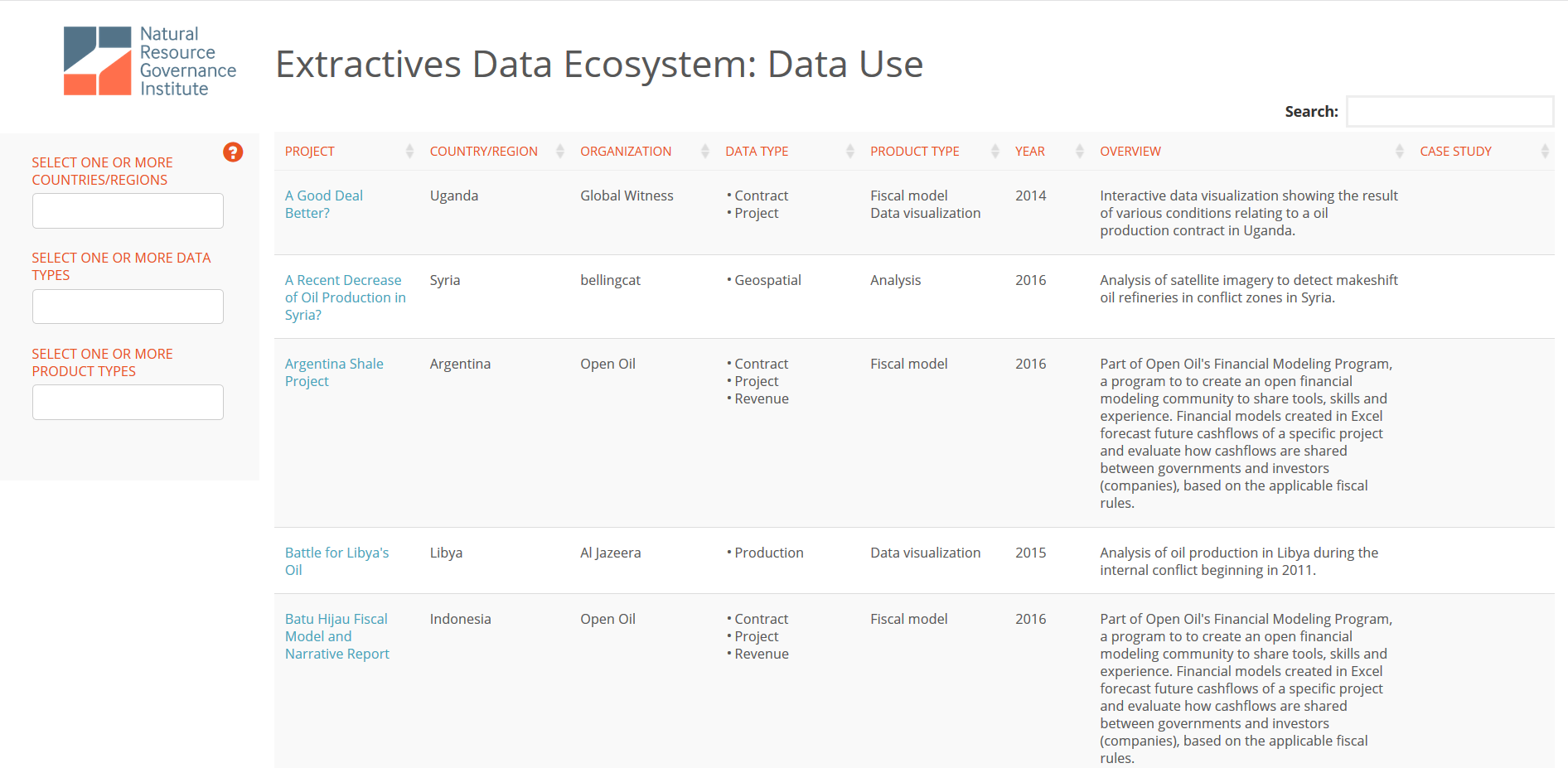Click the sort arrows beside the Year column
Screen dimensions: 1568x768
pos(1080,151)
